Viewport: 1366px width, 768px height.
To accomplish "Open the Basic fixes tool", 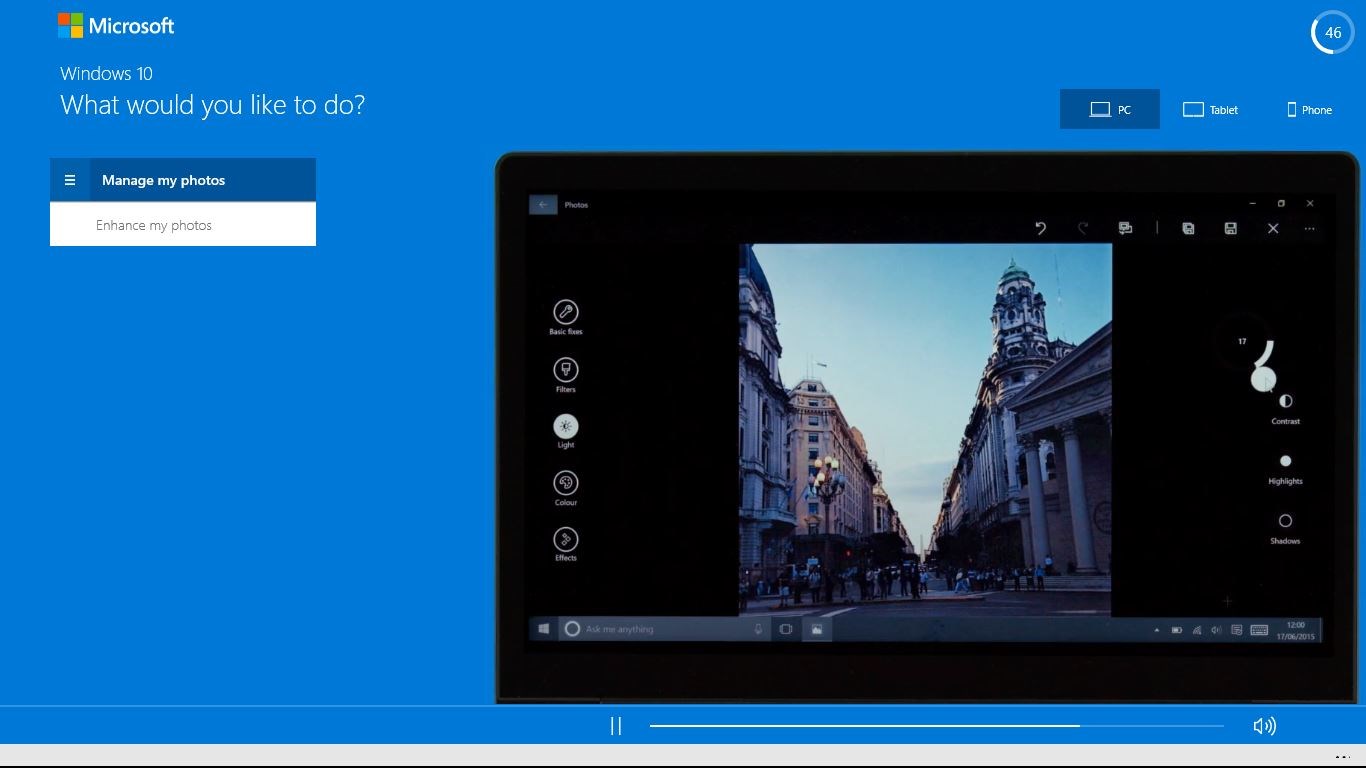I will 565,313.
